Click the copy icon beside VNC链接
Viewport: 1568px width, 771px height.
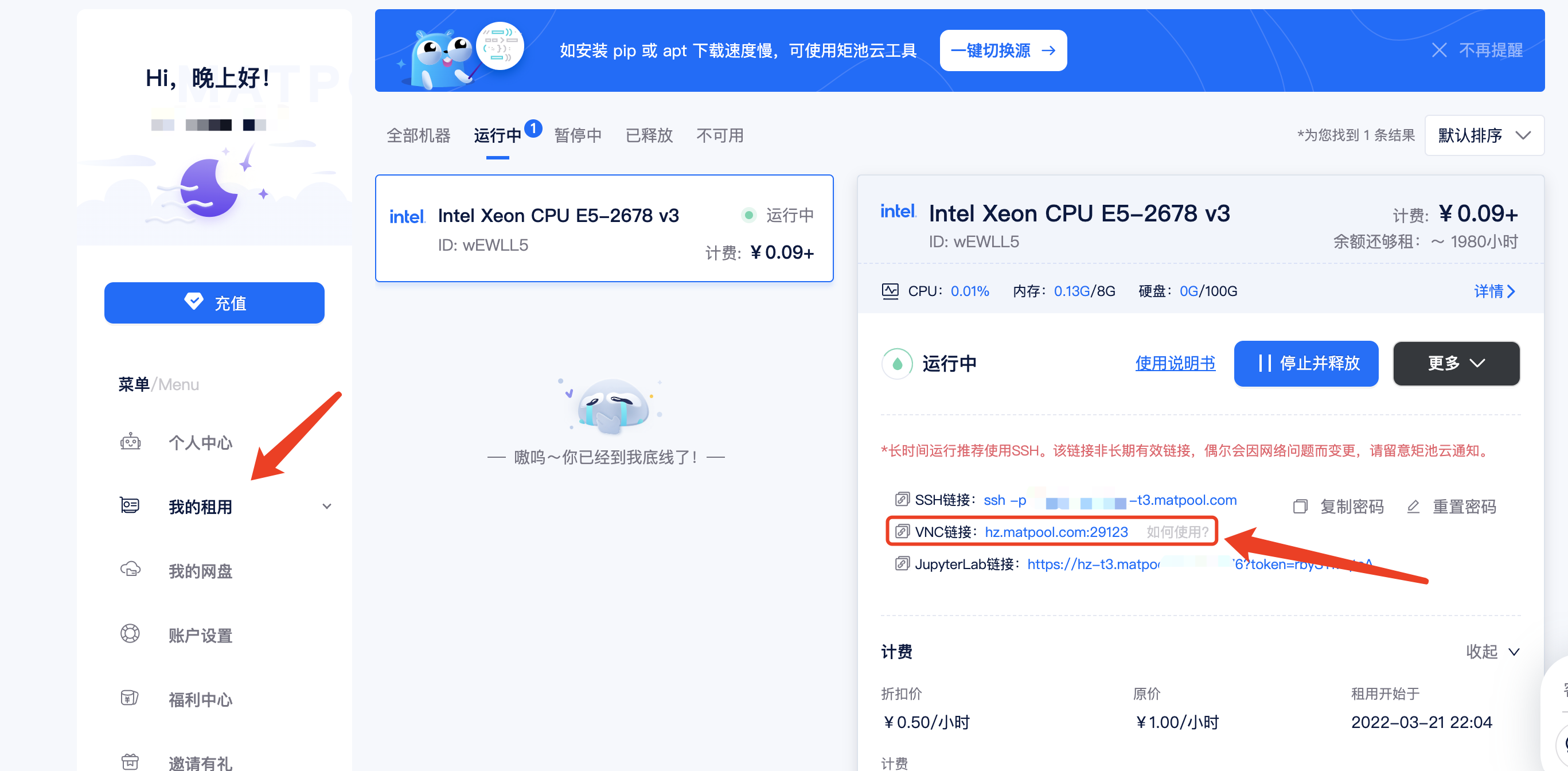click(902, 531)
